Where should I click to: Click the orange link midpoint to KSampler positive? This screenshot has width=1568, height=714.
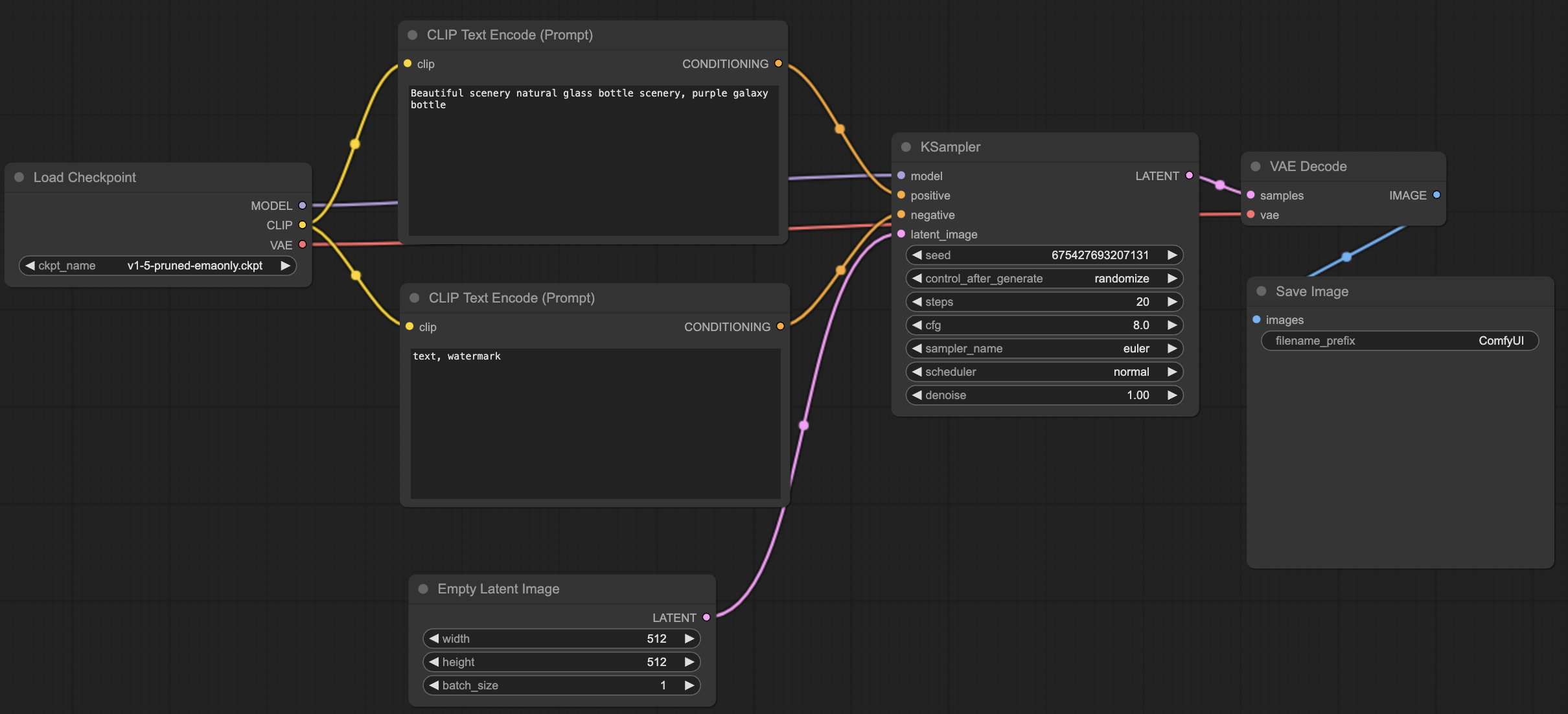[840, 129]
